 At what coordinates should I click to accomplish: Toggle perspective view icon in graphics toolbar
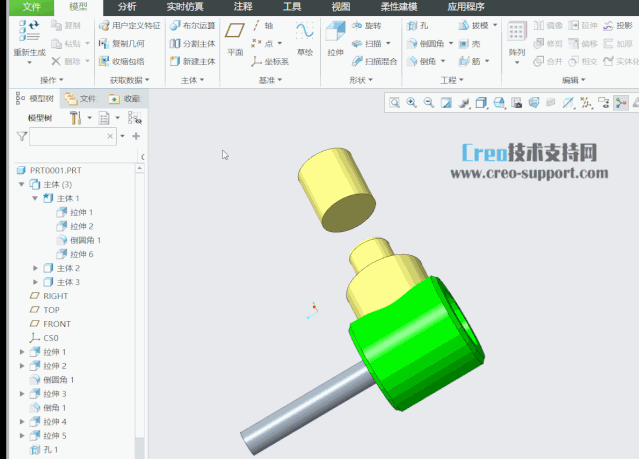(533, 103)
